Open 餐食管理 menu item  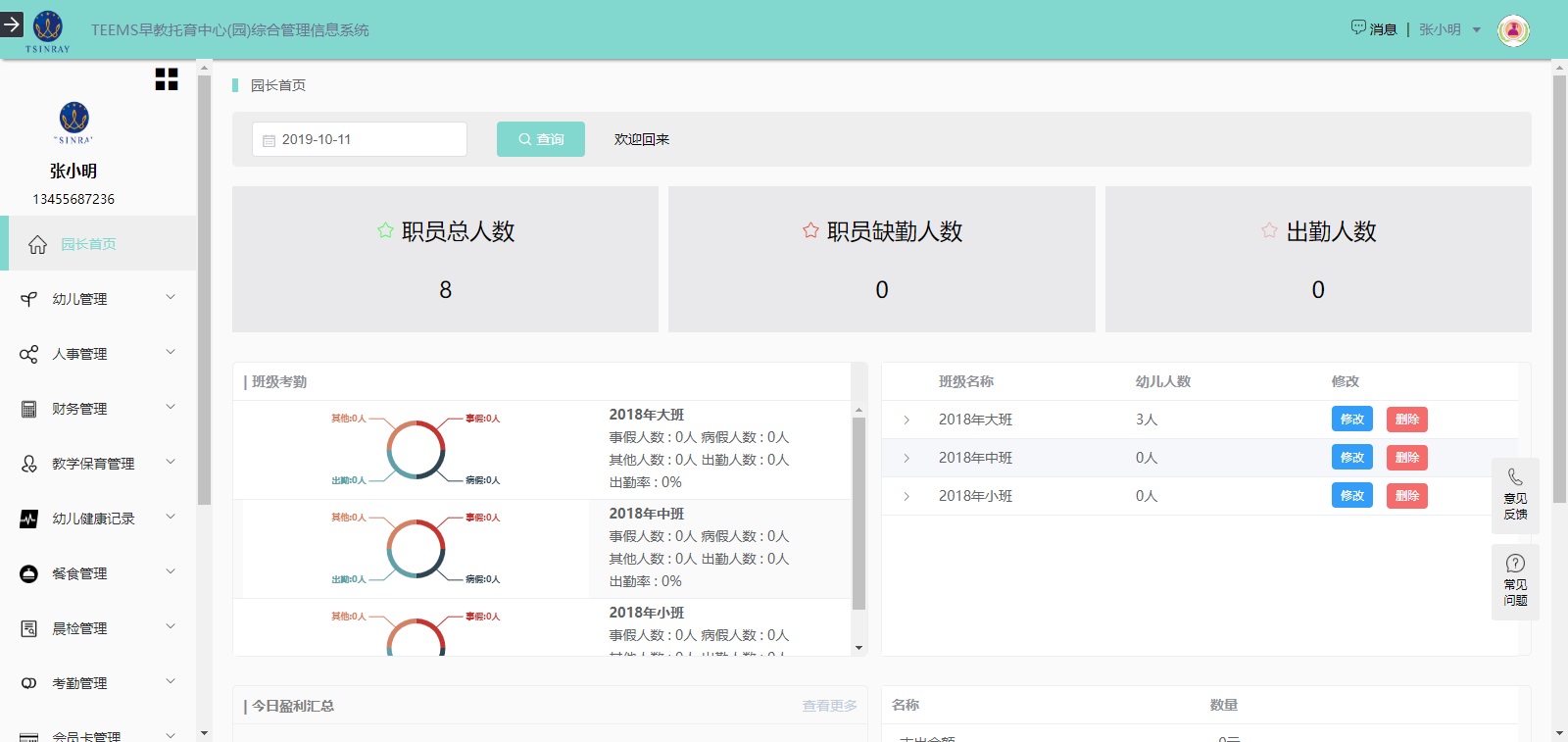pos(98,573)
